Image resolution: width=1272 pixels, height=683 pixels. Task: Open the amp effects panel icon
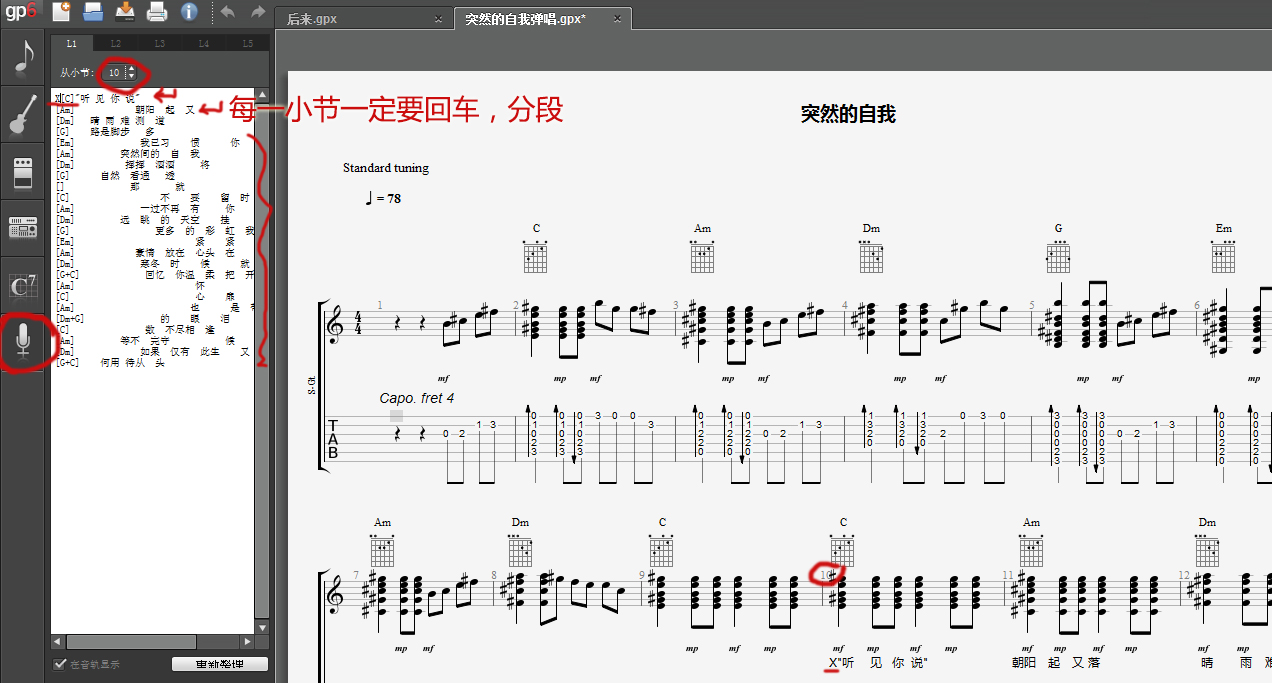click(23, 170)
